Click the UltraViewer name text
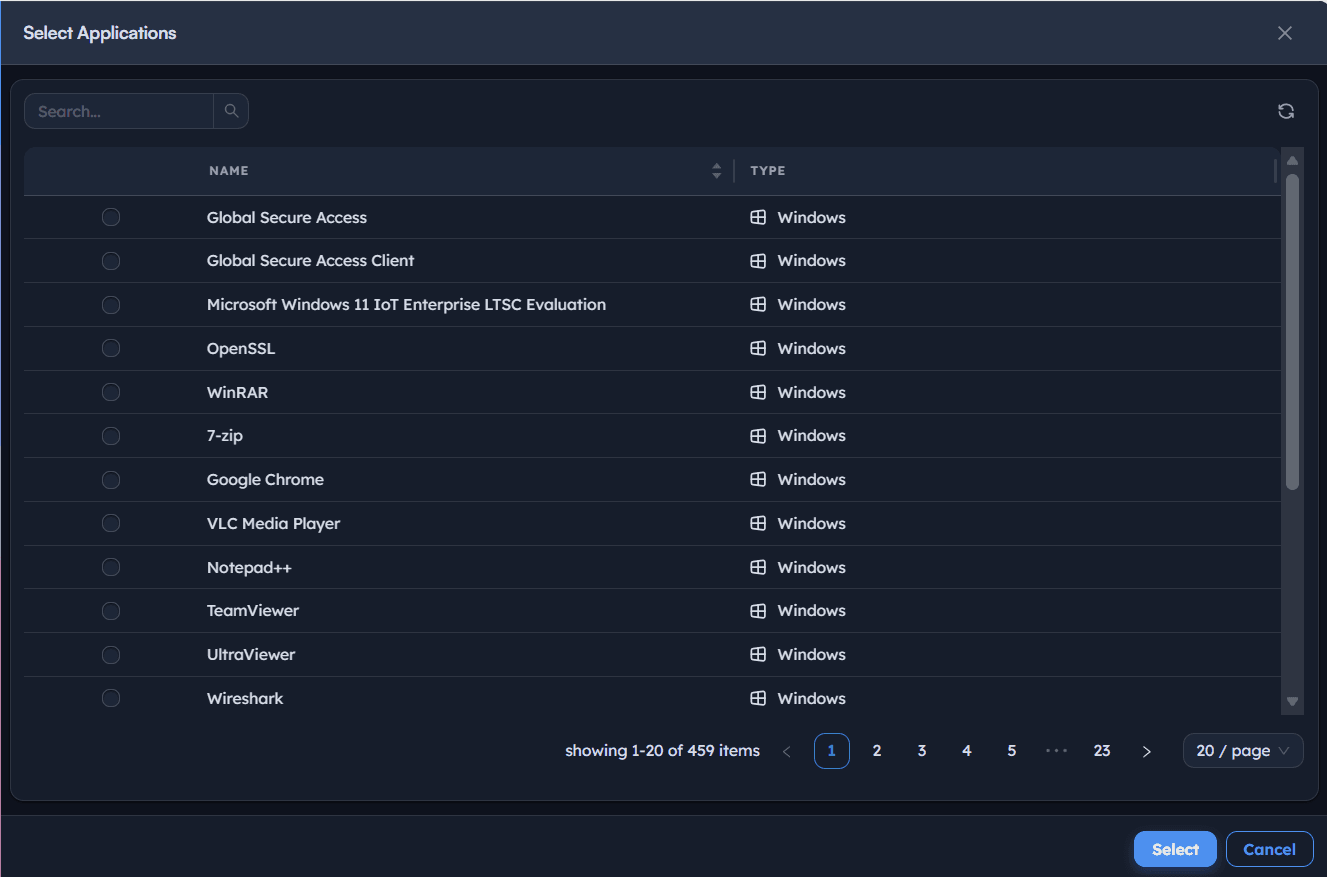This screenshot has height=877, width=1327. coord(251,655)
